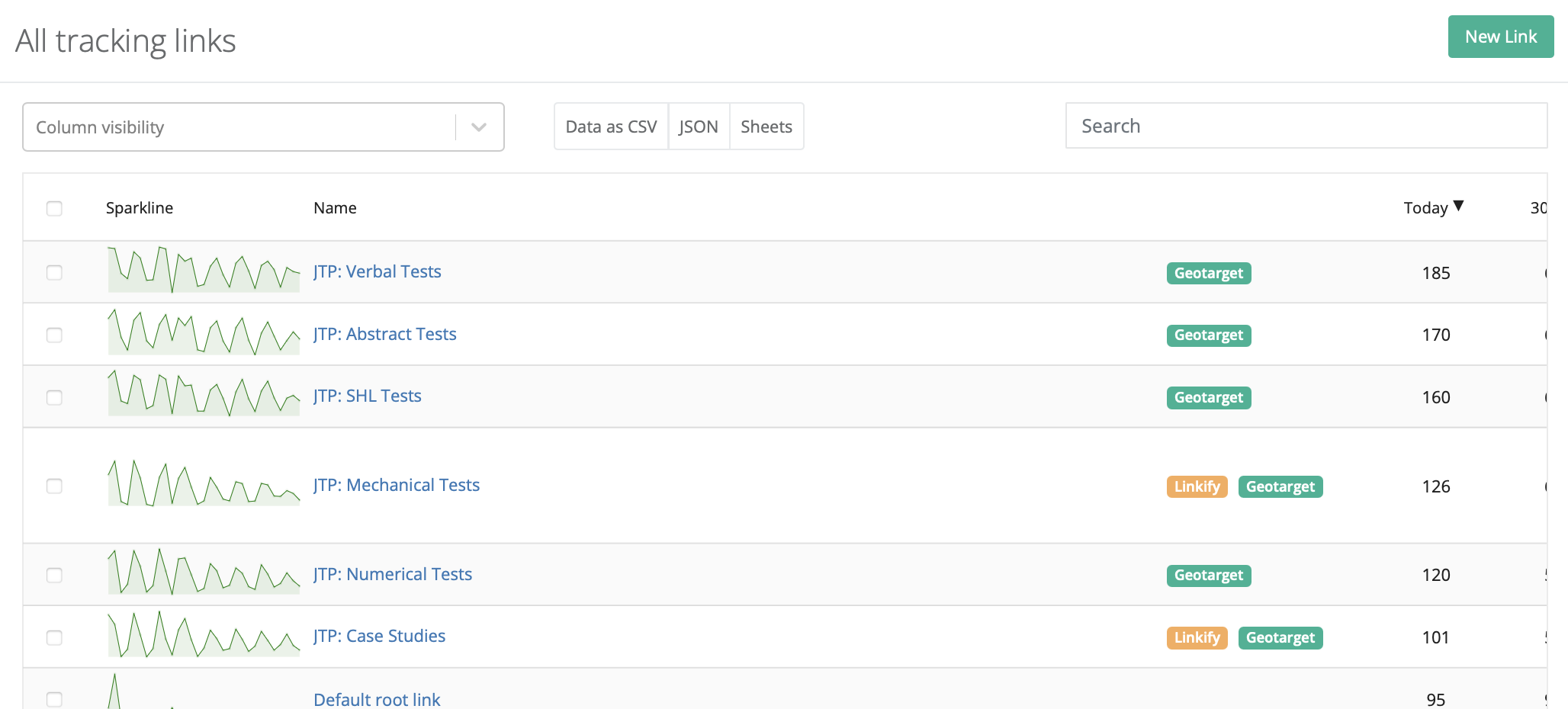Click the Geotarget tag on JTP: Abstract Tests
The width and height of the screenshot is (1568, 709).
(1207, 335)
